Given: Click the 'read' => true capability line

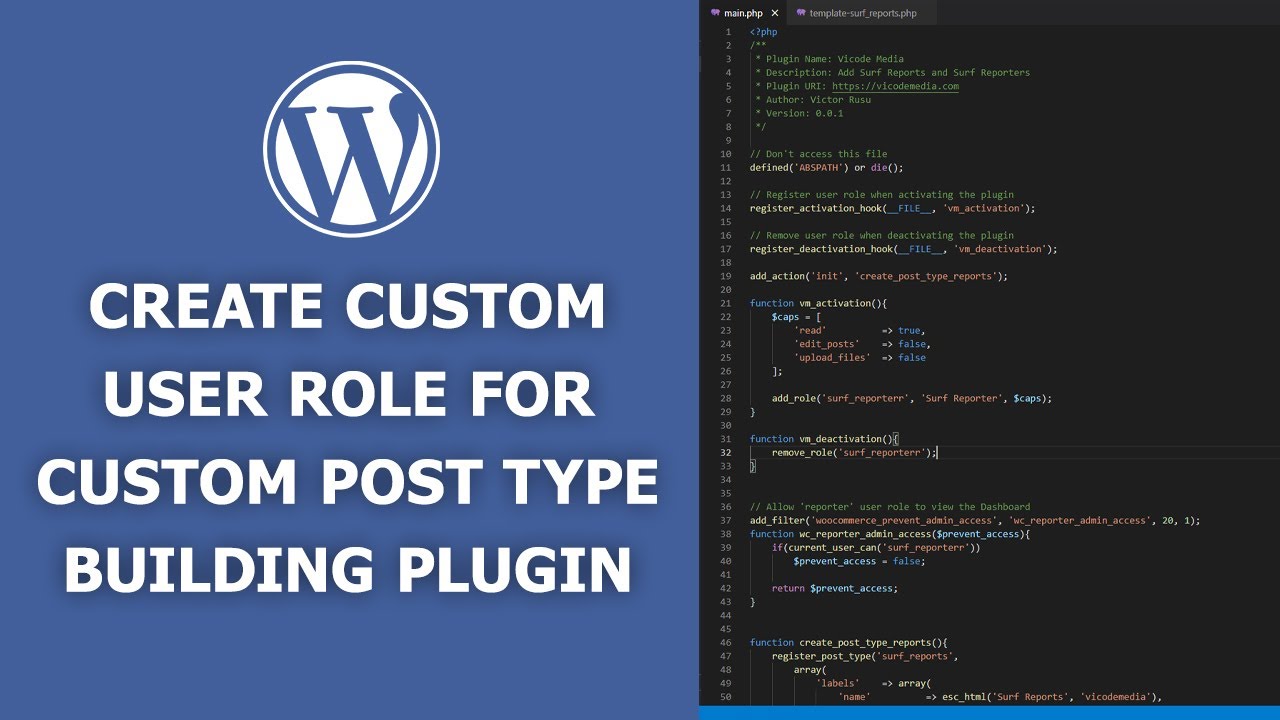Looking at the screenshot, I should [x=860, y=330].
